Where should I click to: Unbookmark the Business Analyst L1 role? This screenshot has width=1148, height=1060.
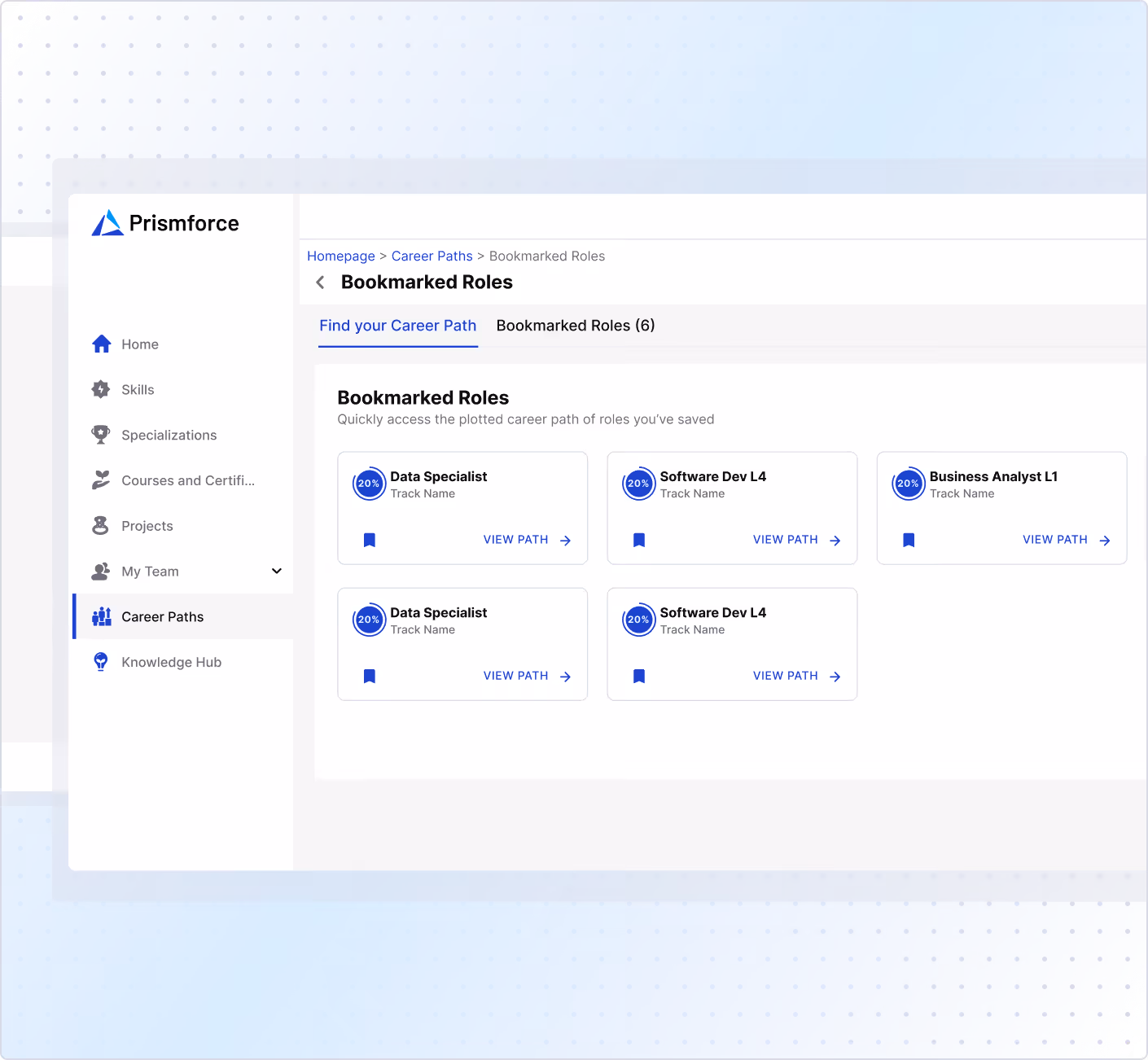(x=908, y=540)
